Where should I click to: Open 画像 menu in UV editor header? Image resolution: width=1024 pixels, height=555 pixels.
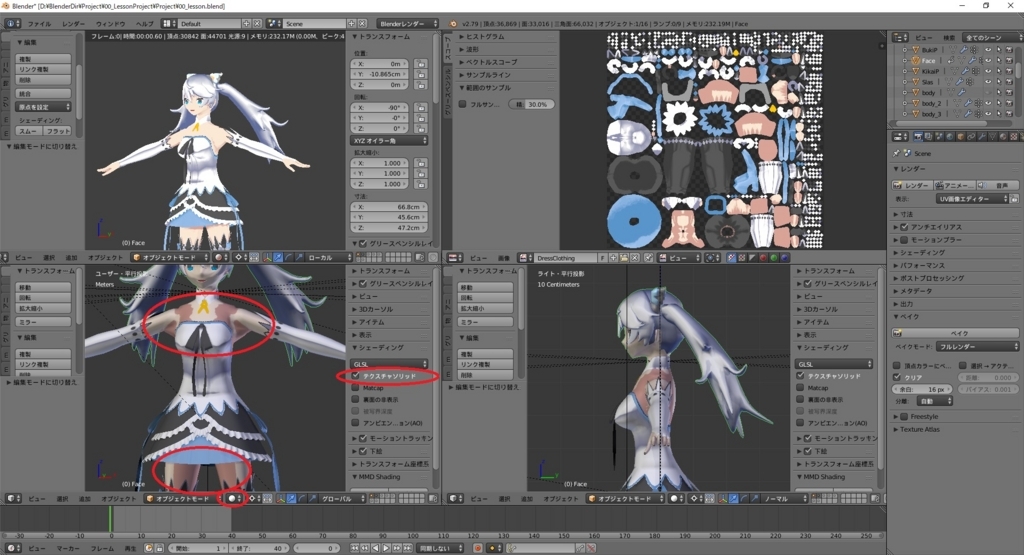[504, 258]
